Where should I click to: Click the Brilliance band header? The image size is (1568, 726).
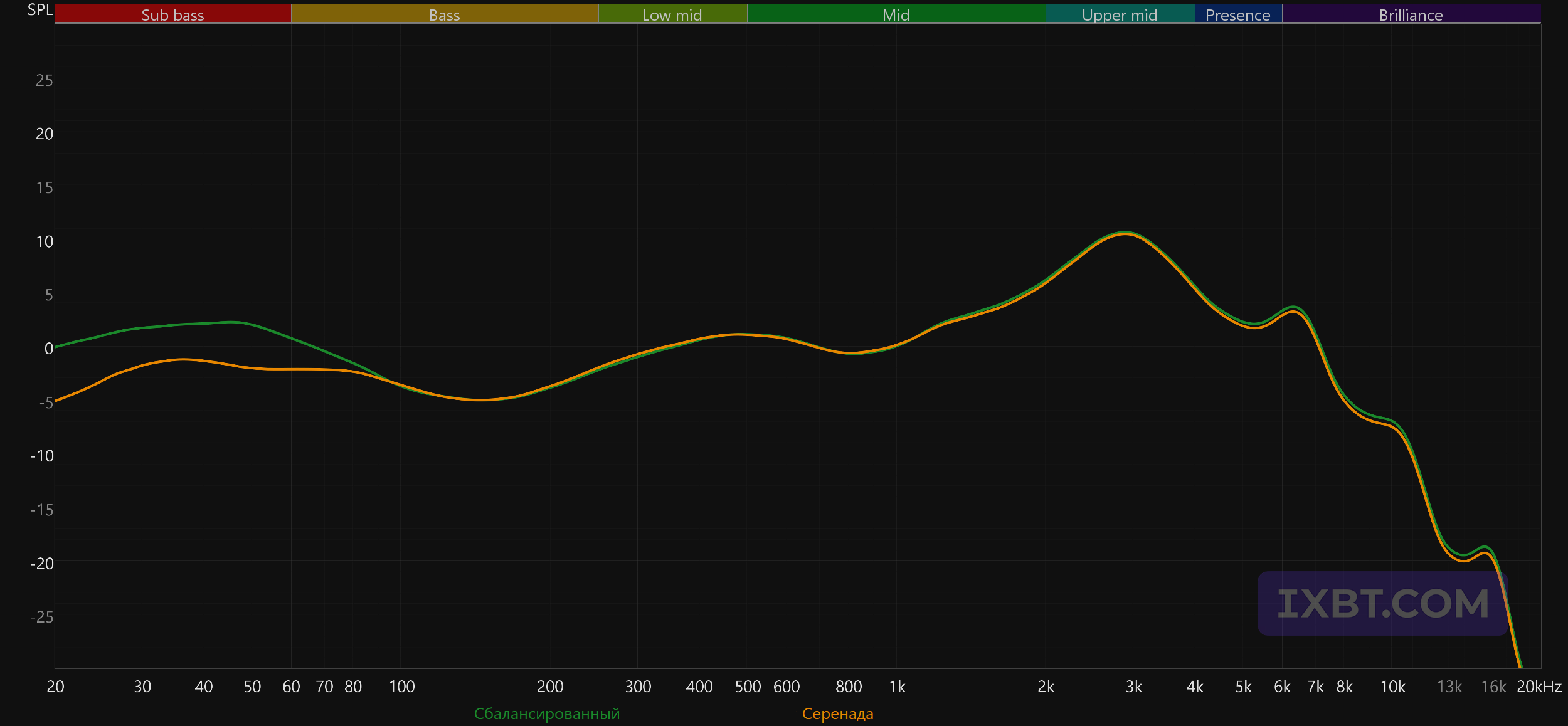tap(1411, 14)
